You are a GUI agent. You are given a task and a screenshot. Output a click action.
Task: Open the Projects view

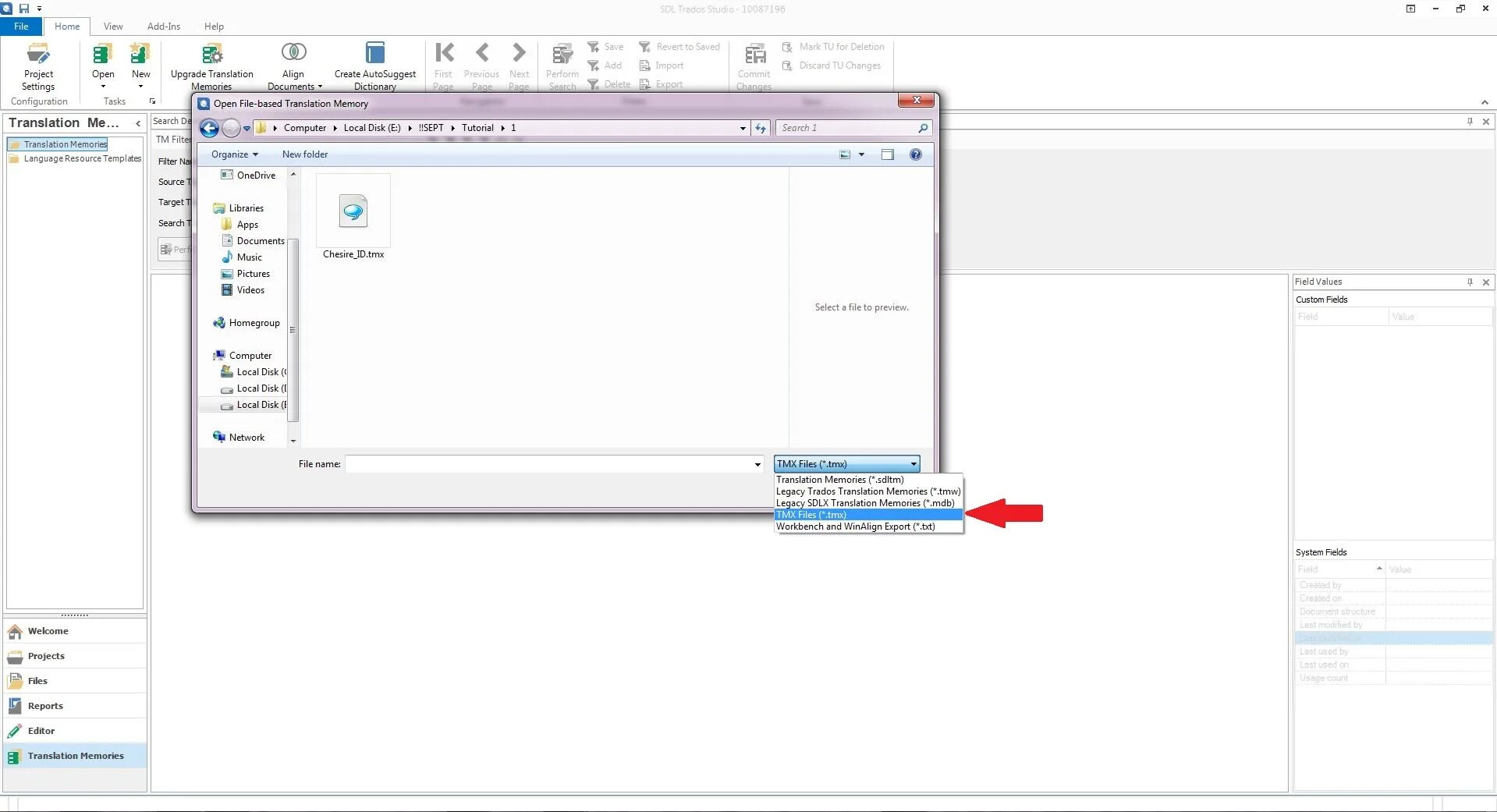(x=75, y=656)
